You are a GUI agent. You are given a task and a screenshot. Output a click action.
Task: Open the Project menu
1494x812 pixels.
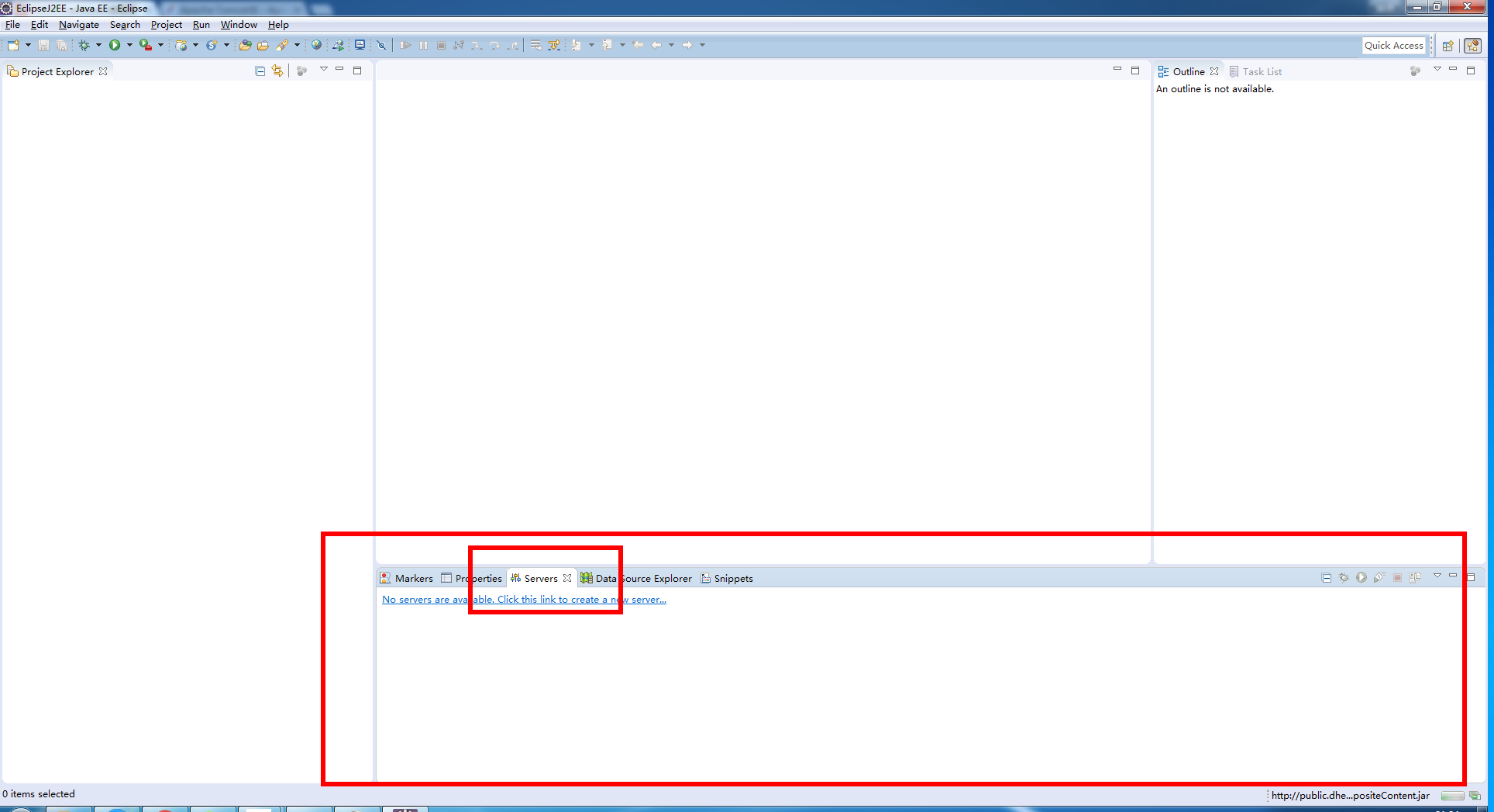167,25
